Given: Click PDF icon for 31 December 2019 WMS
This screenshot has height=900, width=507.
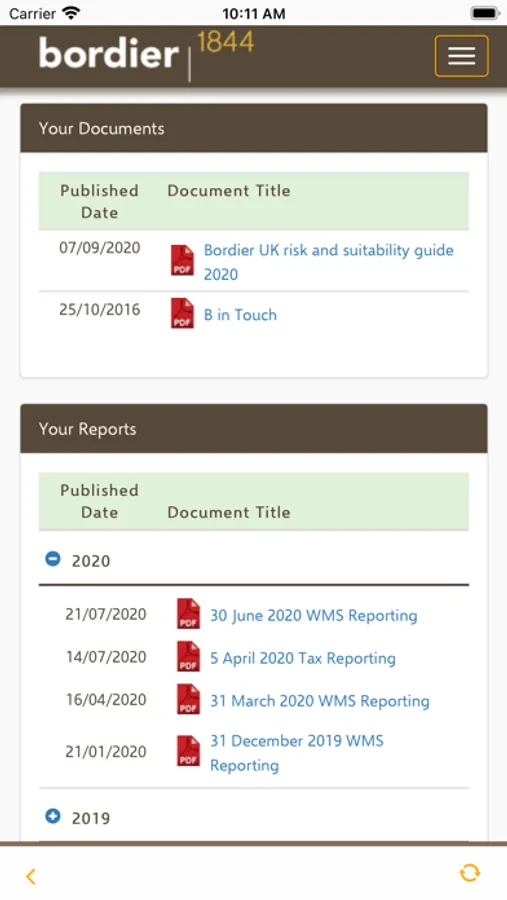Looking at the screenshot, I should pos(188,751).
